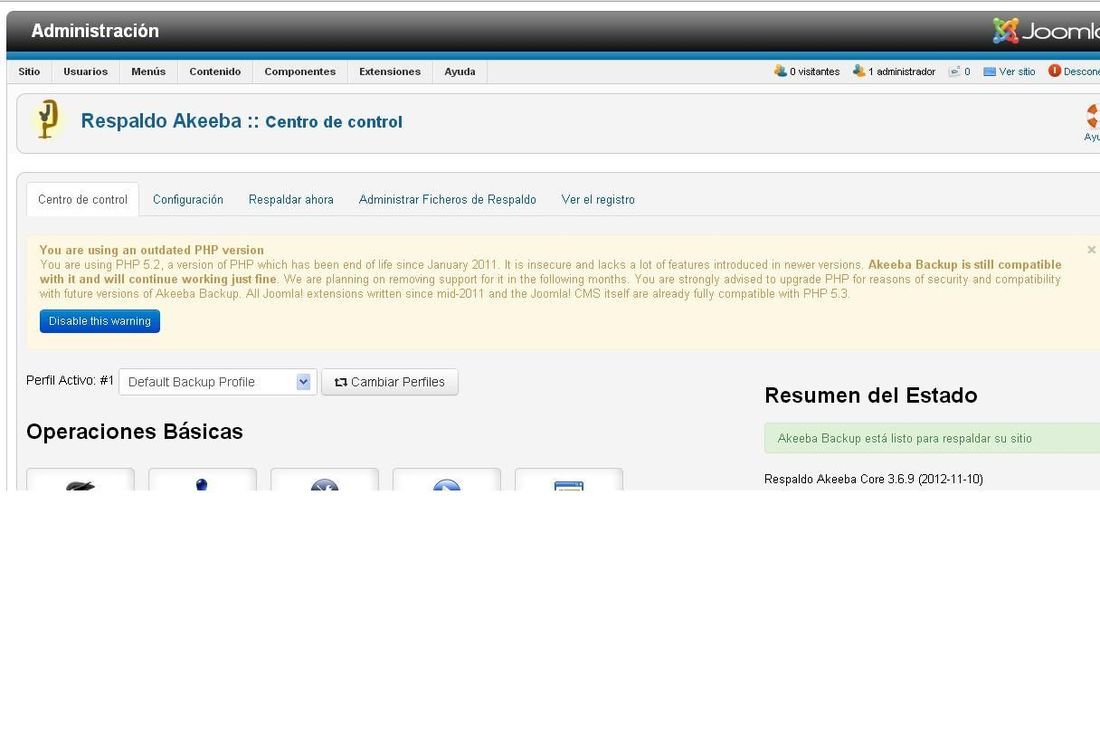Viewport: 1100px width, 752px height.
Task: Open the Usuarios menu
Action: [86, 72]
